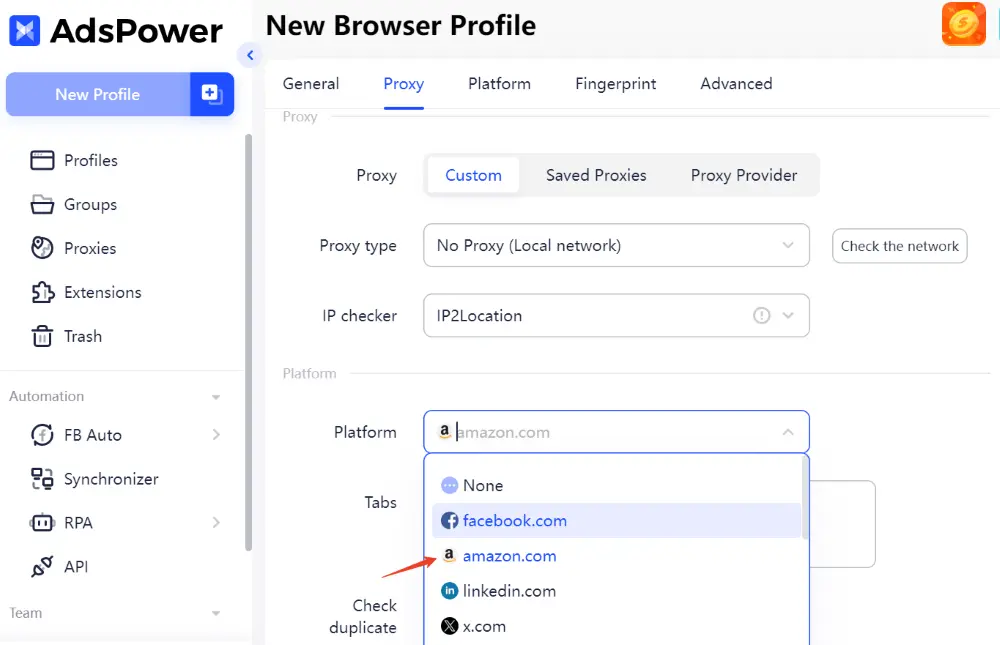Open the Groups folder icon
Image resolution: width=1000 pixels, height=645 pixels.
point(42,204)
